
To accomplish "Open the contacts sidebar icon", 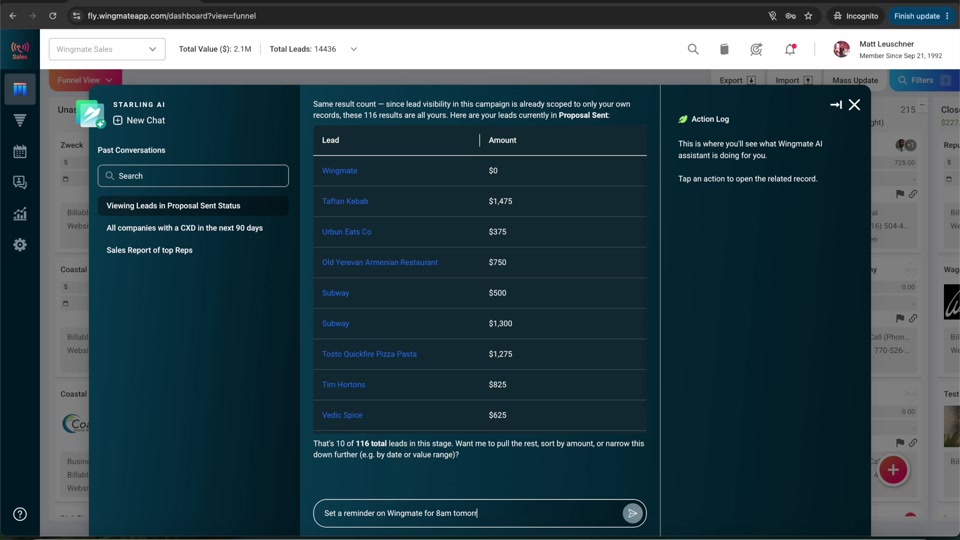I will [20, 182].
